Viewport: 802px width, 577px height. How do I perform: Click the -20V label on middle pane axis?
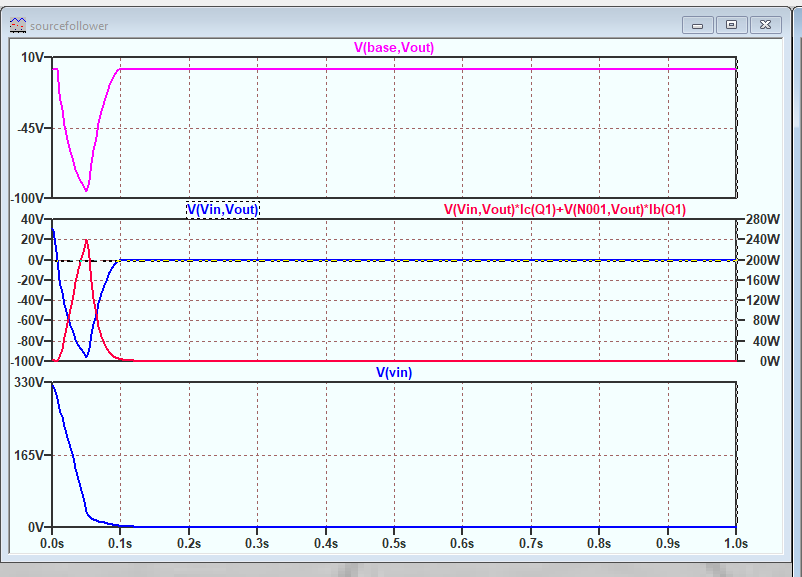[30, 280]
